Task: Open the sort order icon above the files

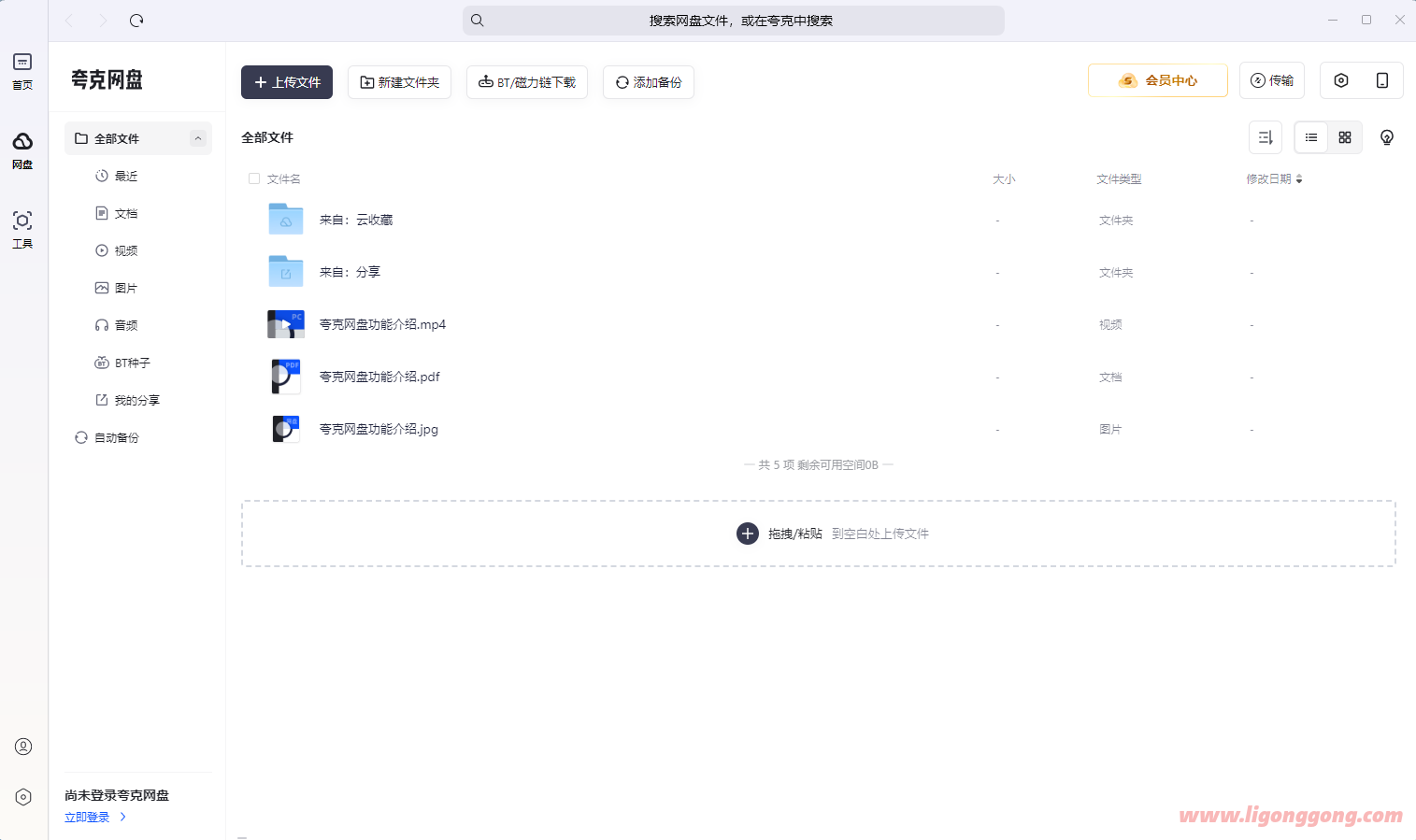Action: pyautogui.click(x=1266, y=136)
